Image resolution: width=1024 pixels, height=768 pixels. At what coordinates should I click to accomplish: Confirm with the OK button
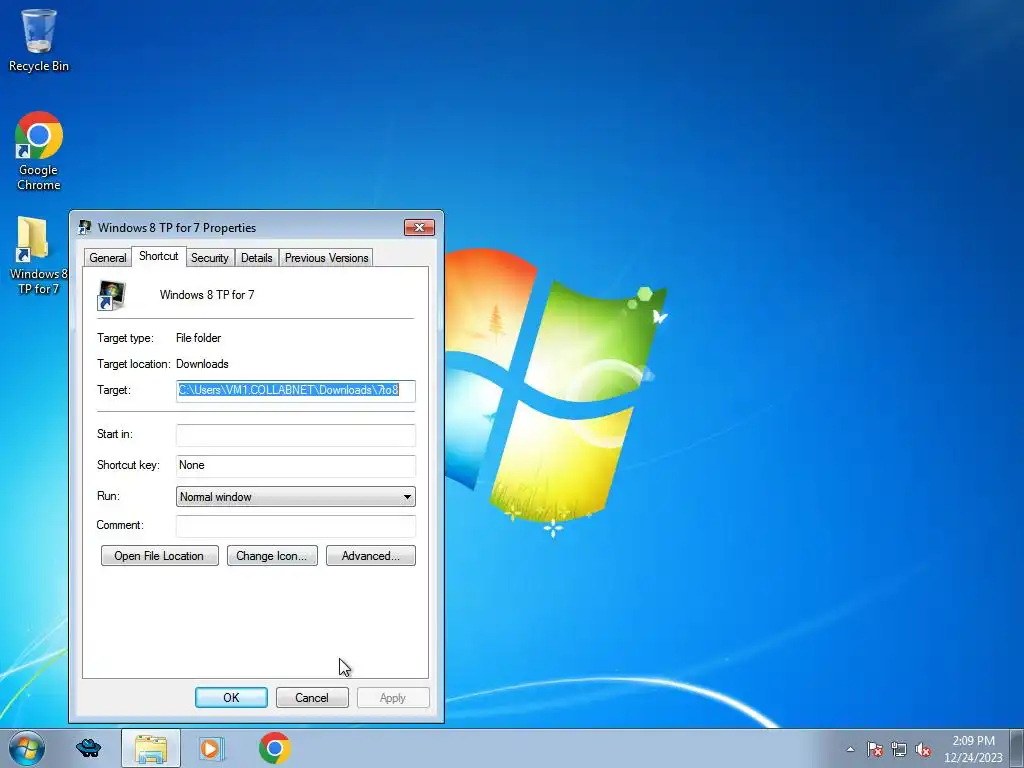231,697
